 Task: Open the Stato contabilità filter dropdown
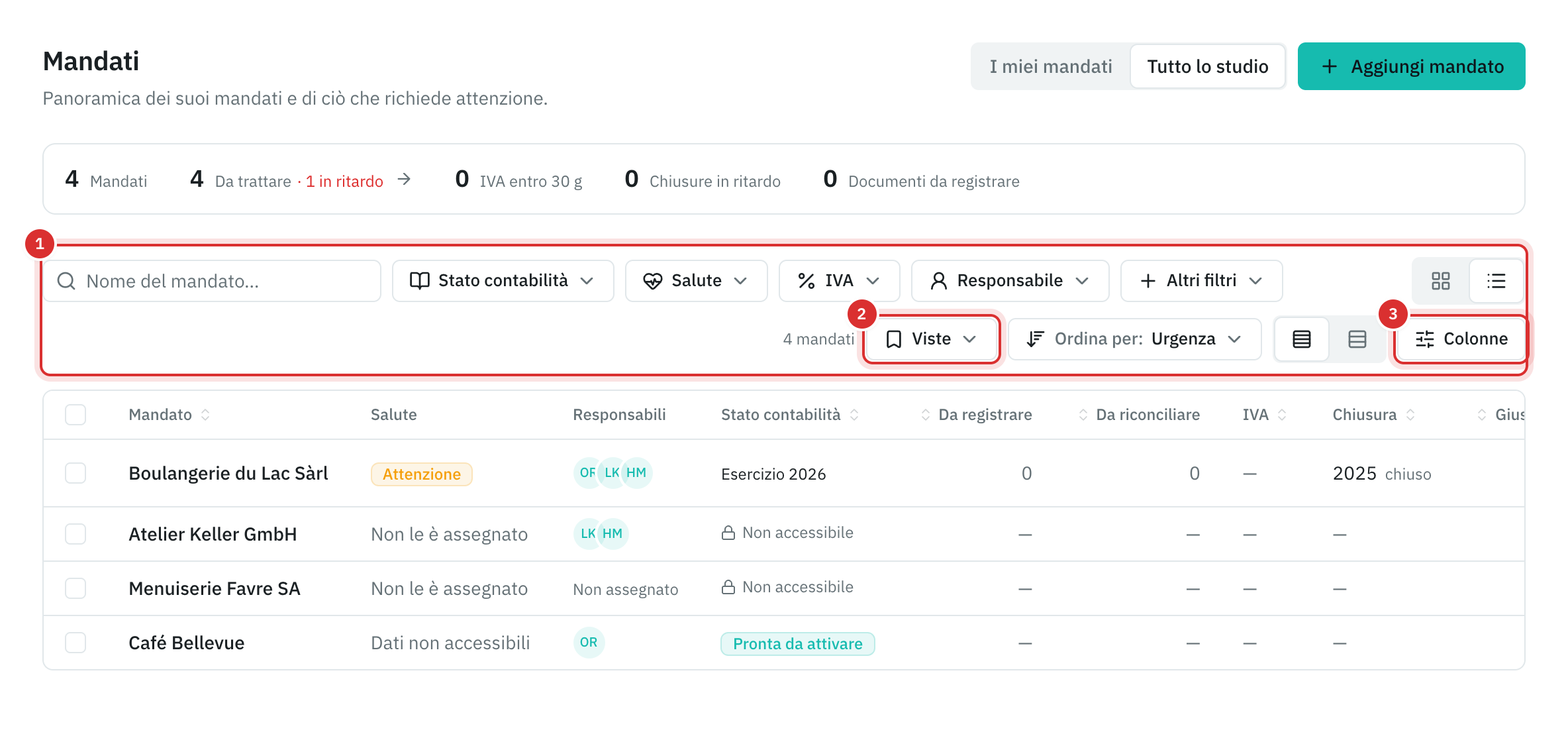[503, 281]
